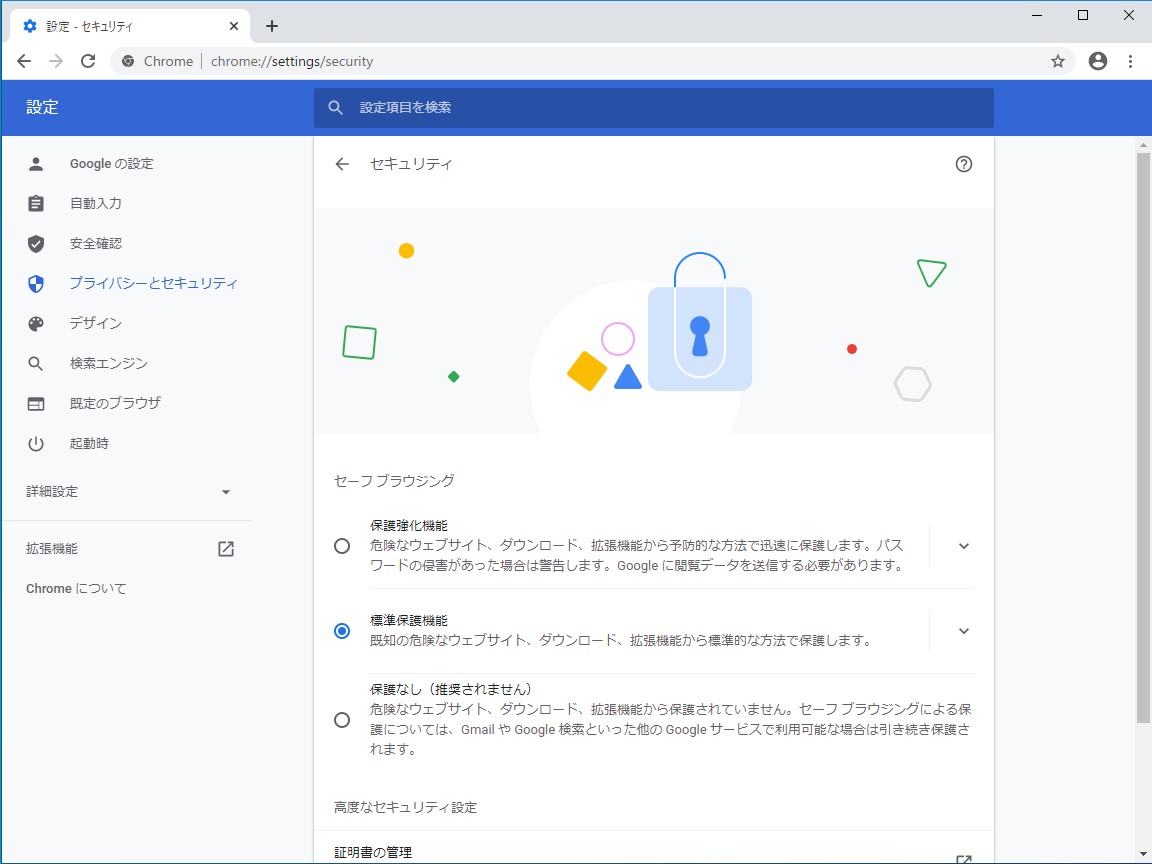Expand details for 保護強化機能
The height and width of the screenshot is (864, 1152).
pyautogui.click(x=963, y=546)
